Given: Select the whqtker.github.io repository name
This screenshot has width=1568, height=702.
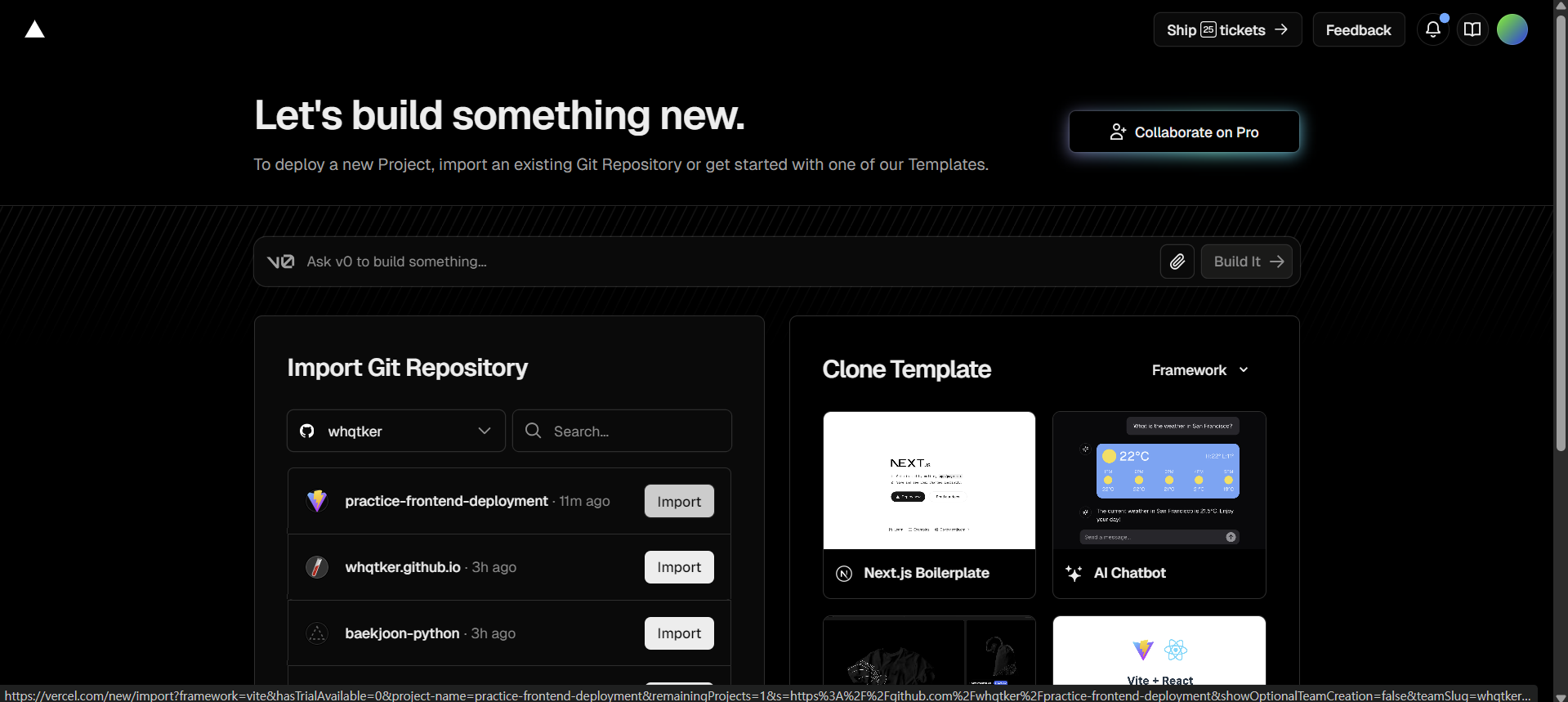Looking at the screenshot, I should pos(403,567).
